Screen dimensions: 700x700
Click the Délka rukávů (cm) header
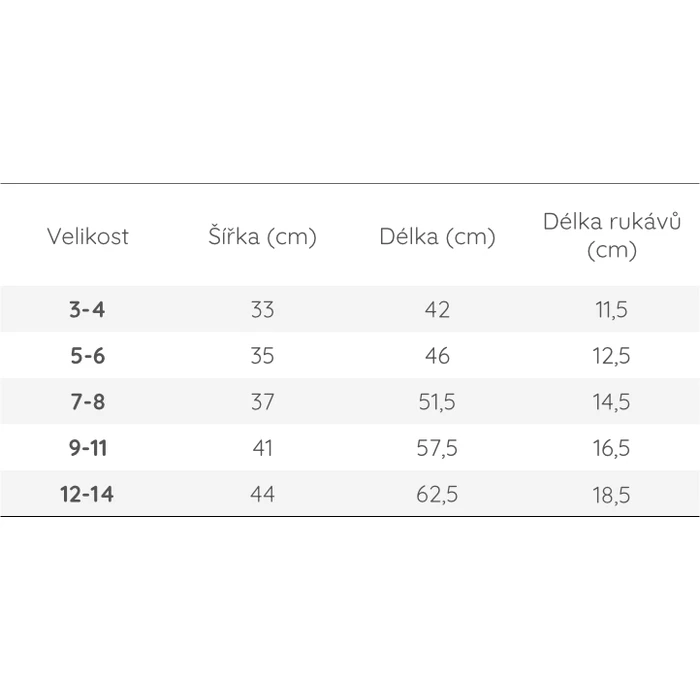(611, 236)
